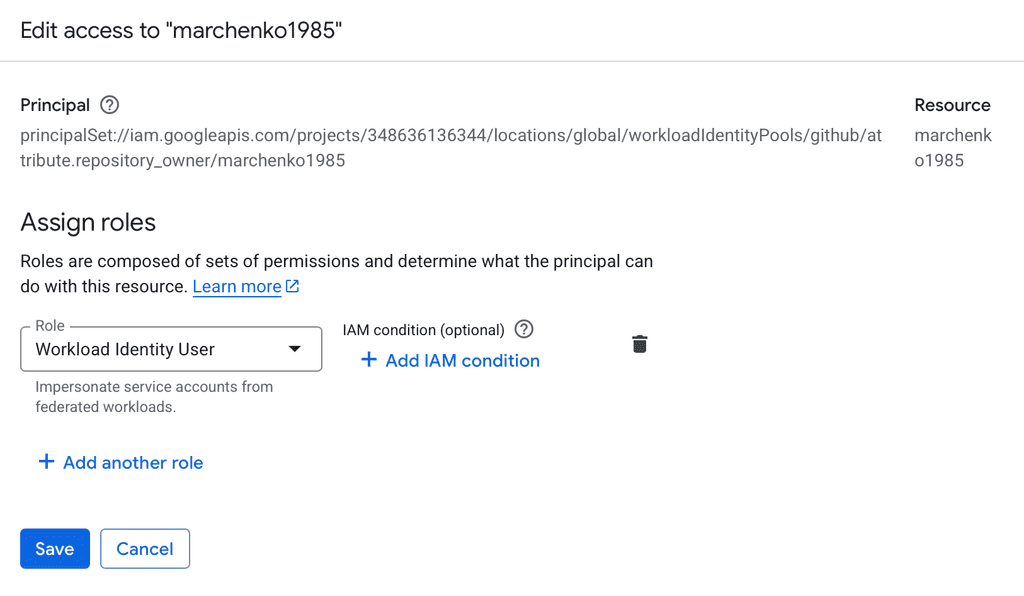
Task: Click the plus icon next to Add IAM condition
Action: 369,360
